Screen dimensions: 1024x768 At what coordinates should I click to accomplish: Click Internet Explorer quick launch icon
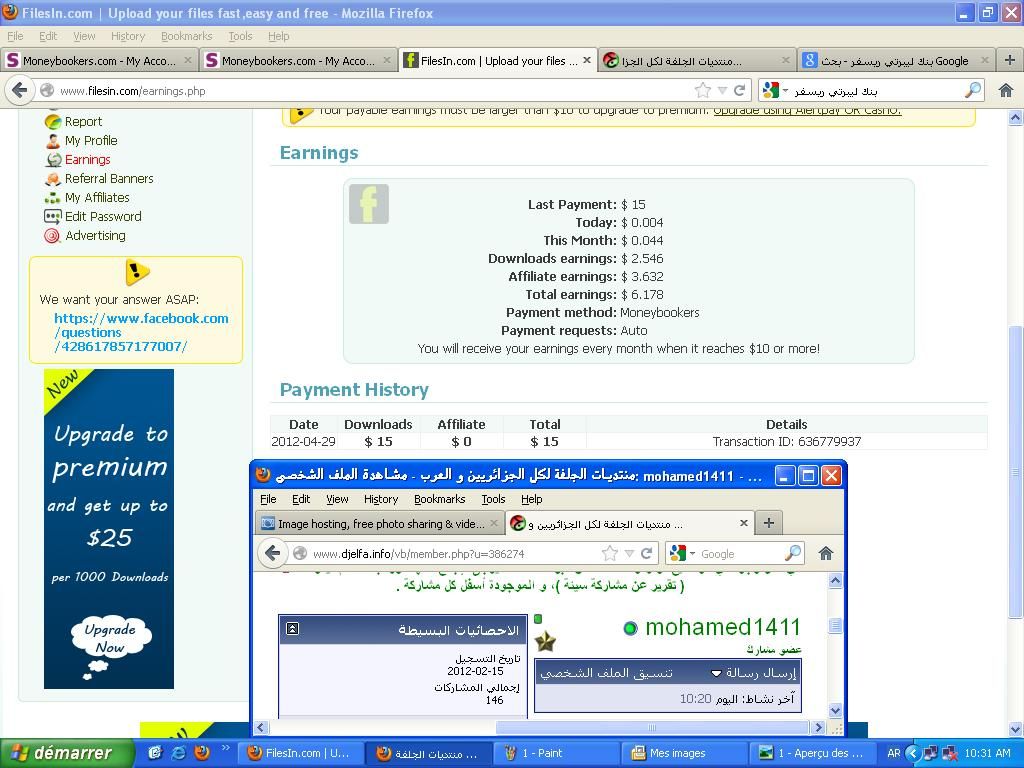pyautogui.click(x=178, y=752)
